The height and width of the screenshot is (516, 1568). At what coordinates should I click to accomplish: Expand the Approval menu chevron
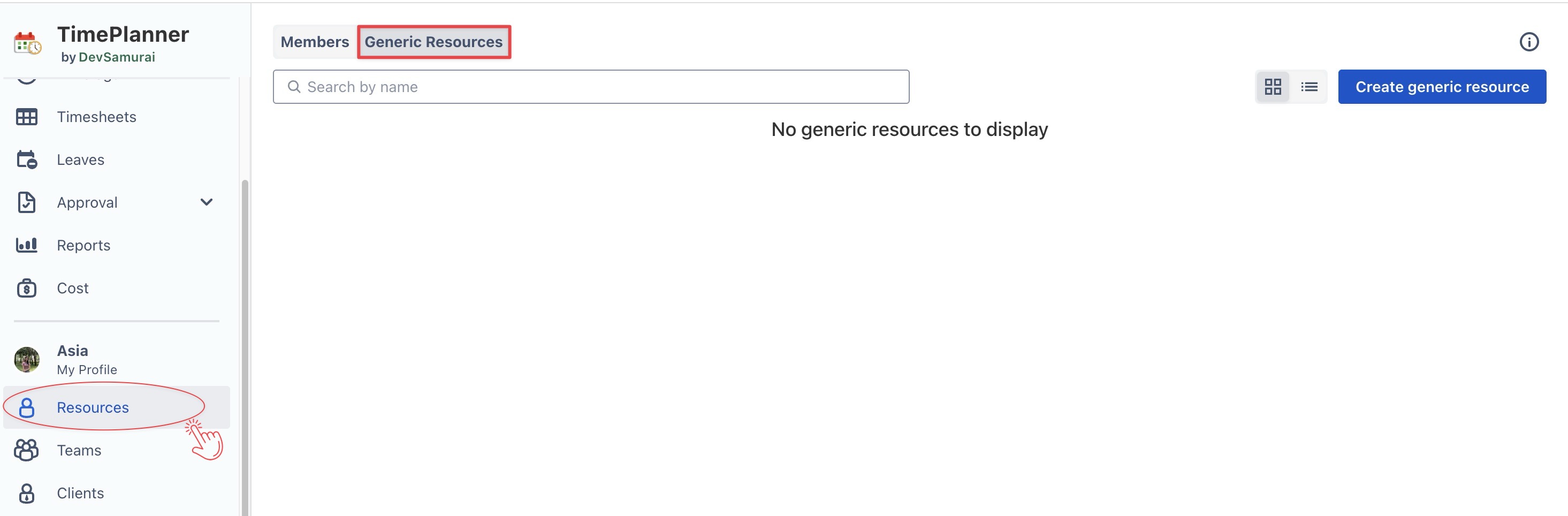point(207,202)
